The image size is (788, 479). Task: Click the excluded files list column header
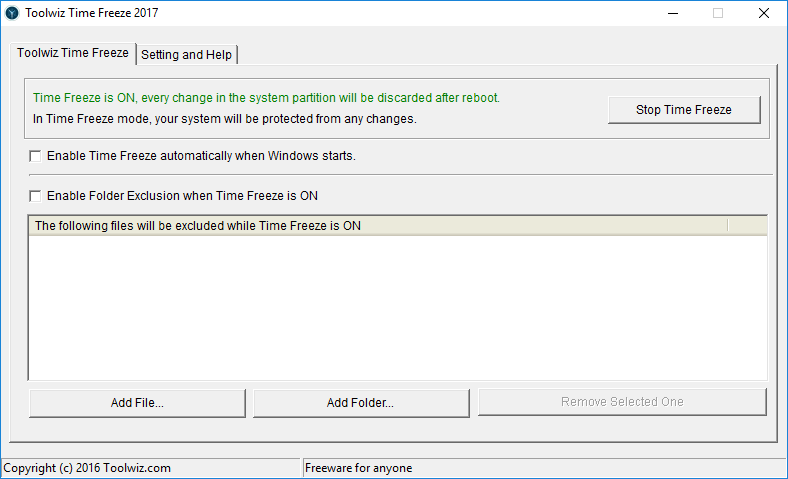378,226
